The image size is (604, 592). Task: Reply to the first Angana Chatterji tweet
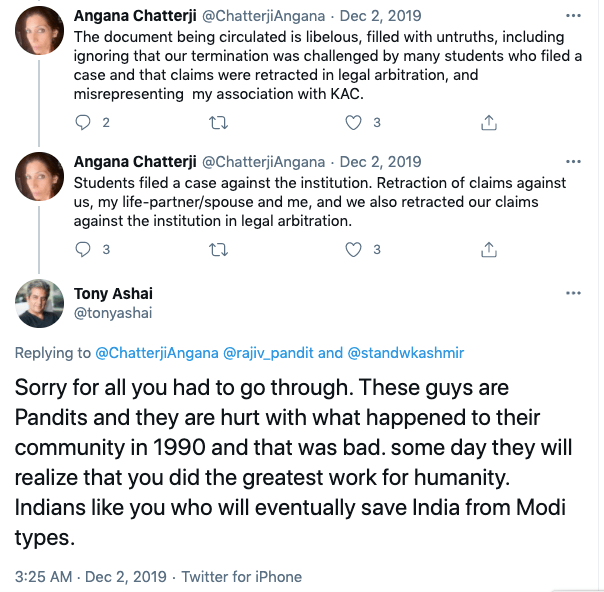[85, 122]
